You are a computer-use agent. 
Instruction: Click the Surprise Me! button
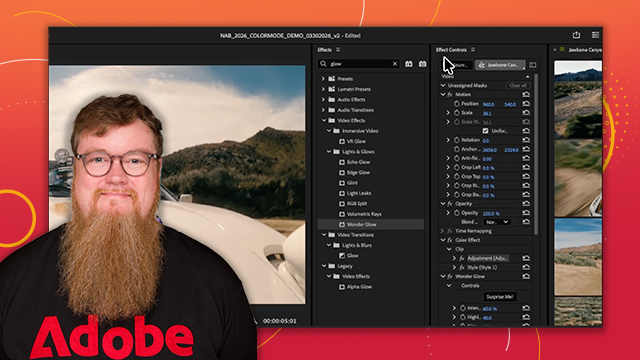500,297
